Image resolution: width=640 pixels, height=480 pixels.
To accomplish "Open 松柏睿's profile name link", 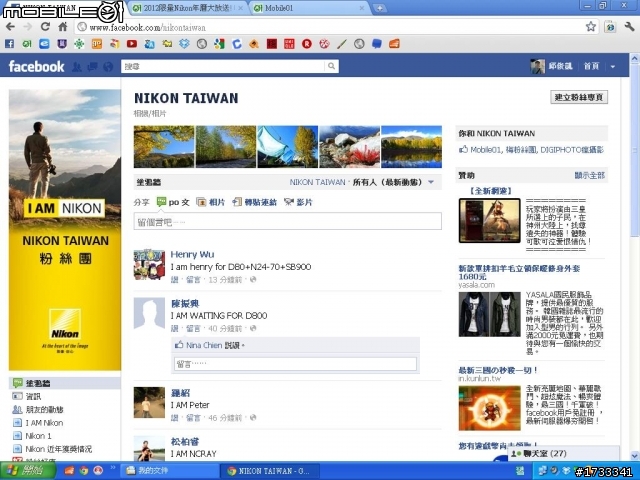I will (185, 442).
